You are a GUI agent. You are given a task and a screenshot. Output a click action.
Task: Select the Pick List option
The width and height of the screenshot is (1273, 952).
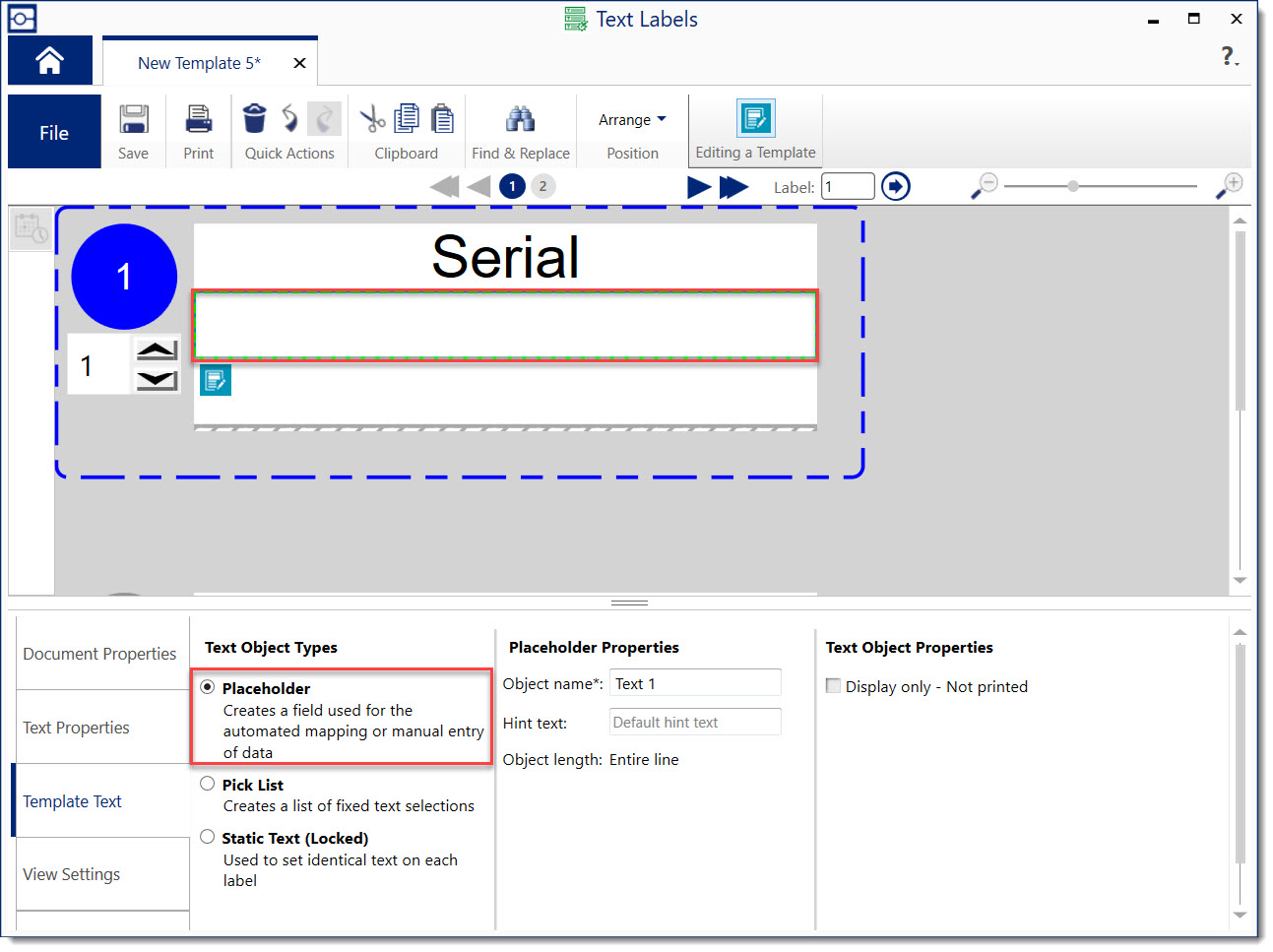point(208,784)
